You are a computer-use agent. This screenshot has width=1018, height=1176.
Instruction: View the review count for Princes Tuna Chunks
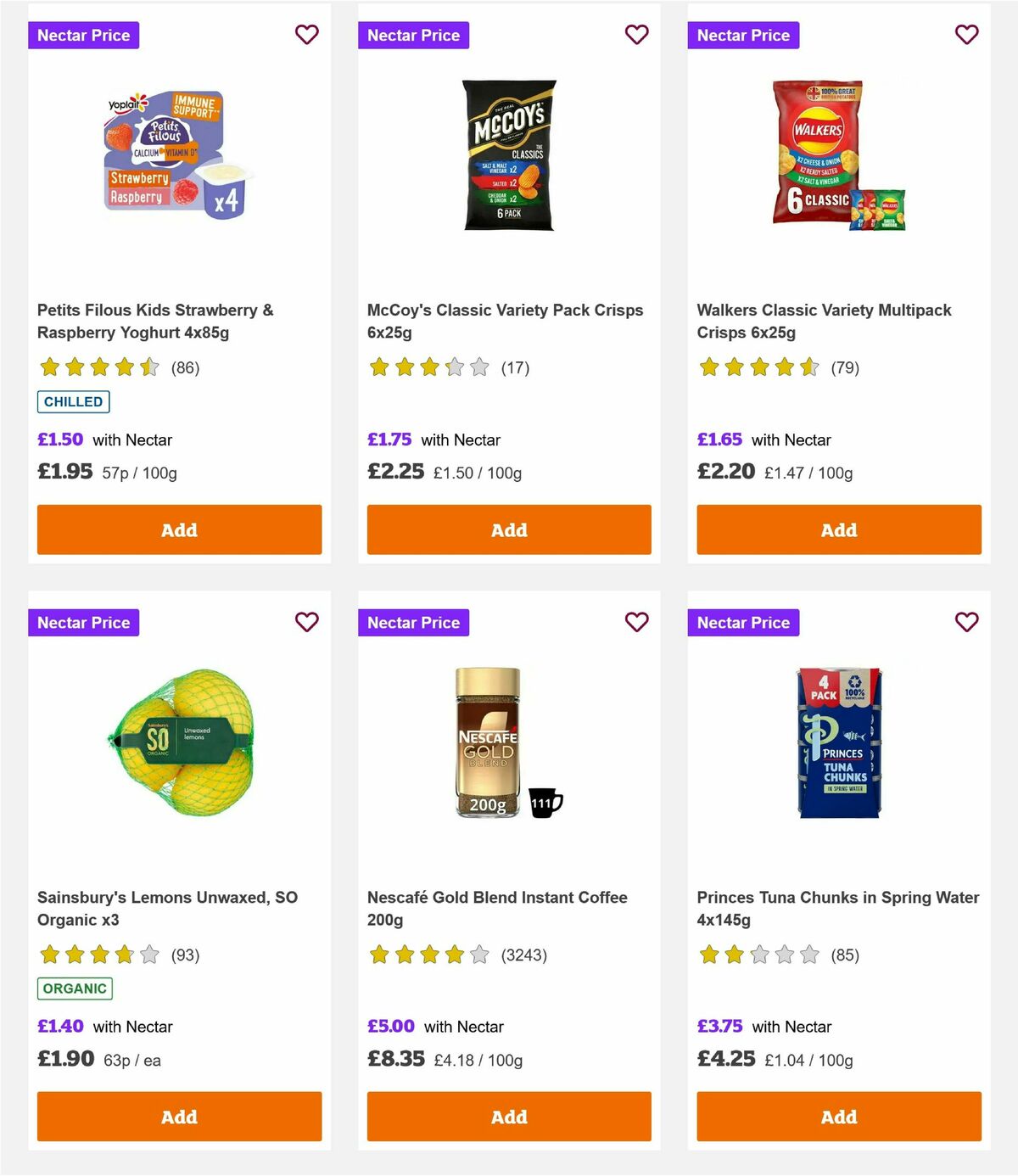[845, 955]
